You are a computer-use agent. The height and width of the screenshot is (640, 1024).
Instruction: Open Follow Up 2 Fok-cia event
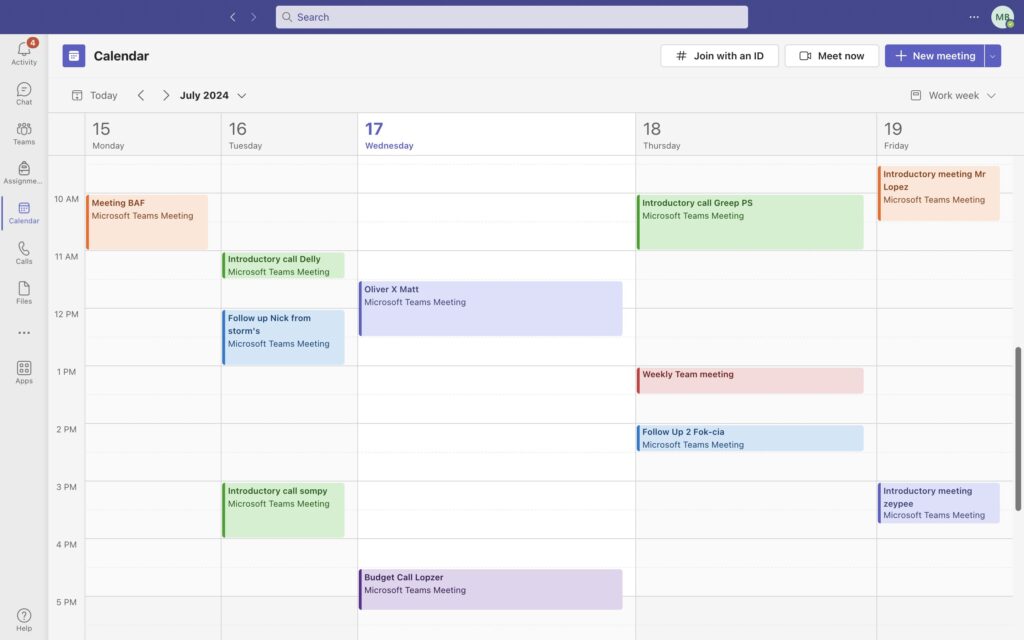click(750, 438)
